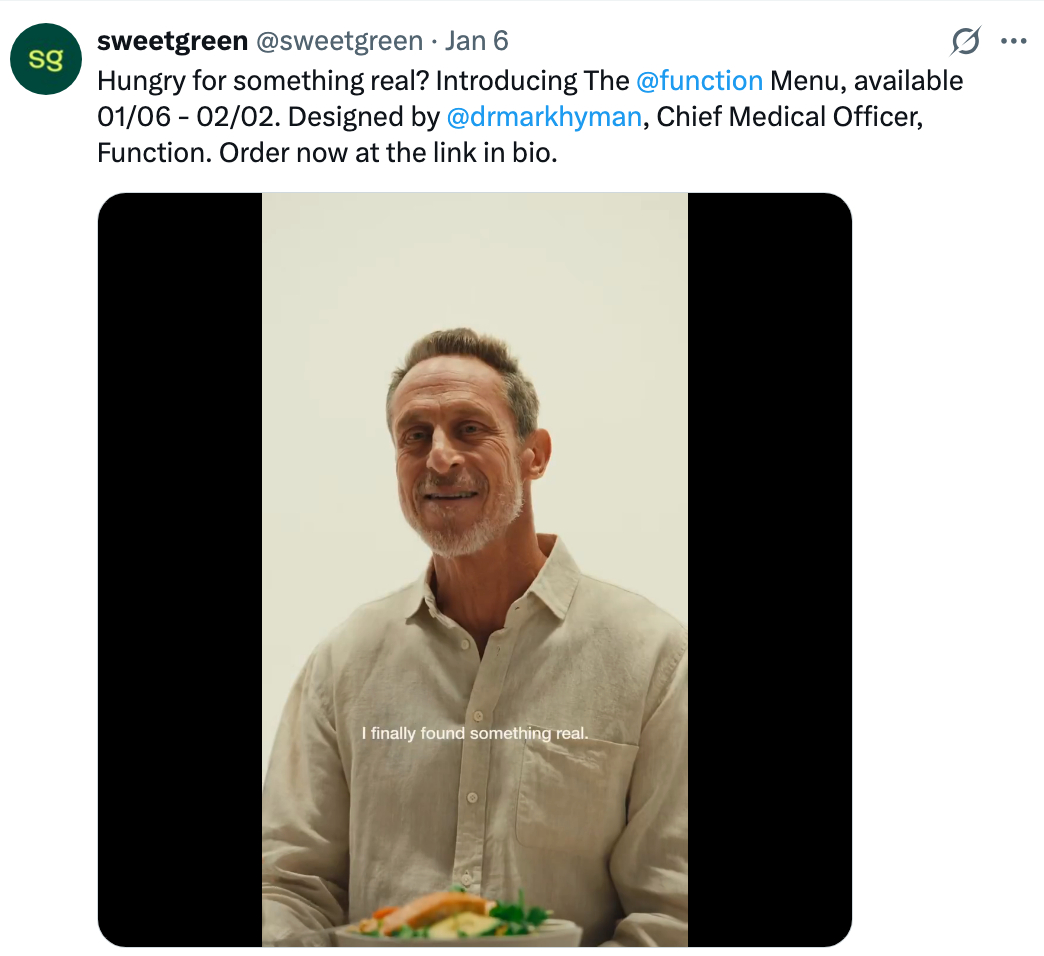The image size is (1044, 956).
Task: Click the '01/06 - 02/02' availability text
Action: (189, 117)
